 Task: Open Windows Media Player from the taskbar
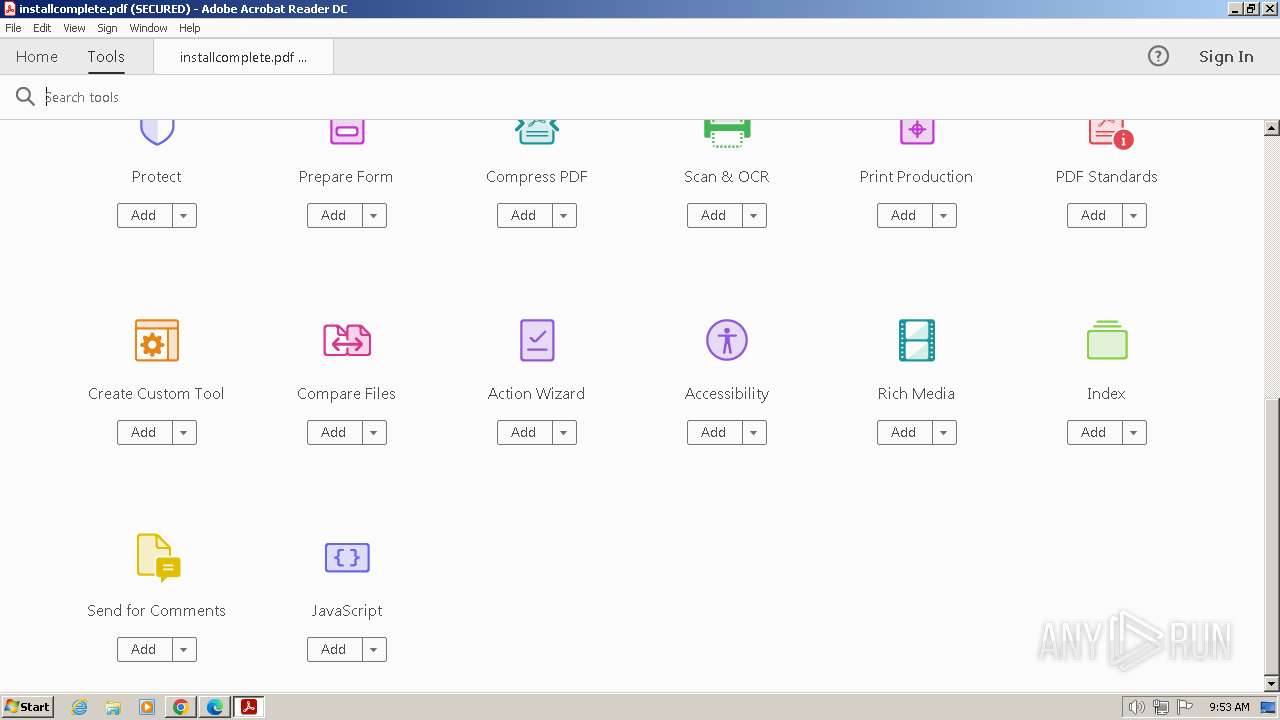point(147,707)
